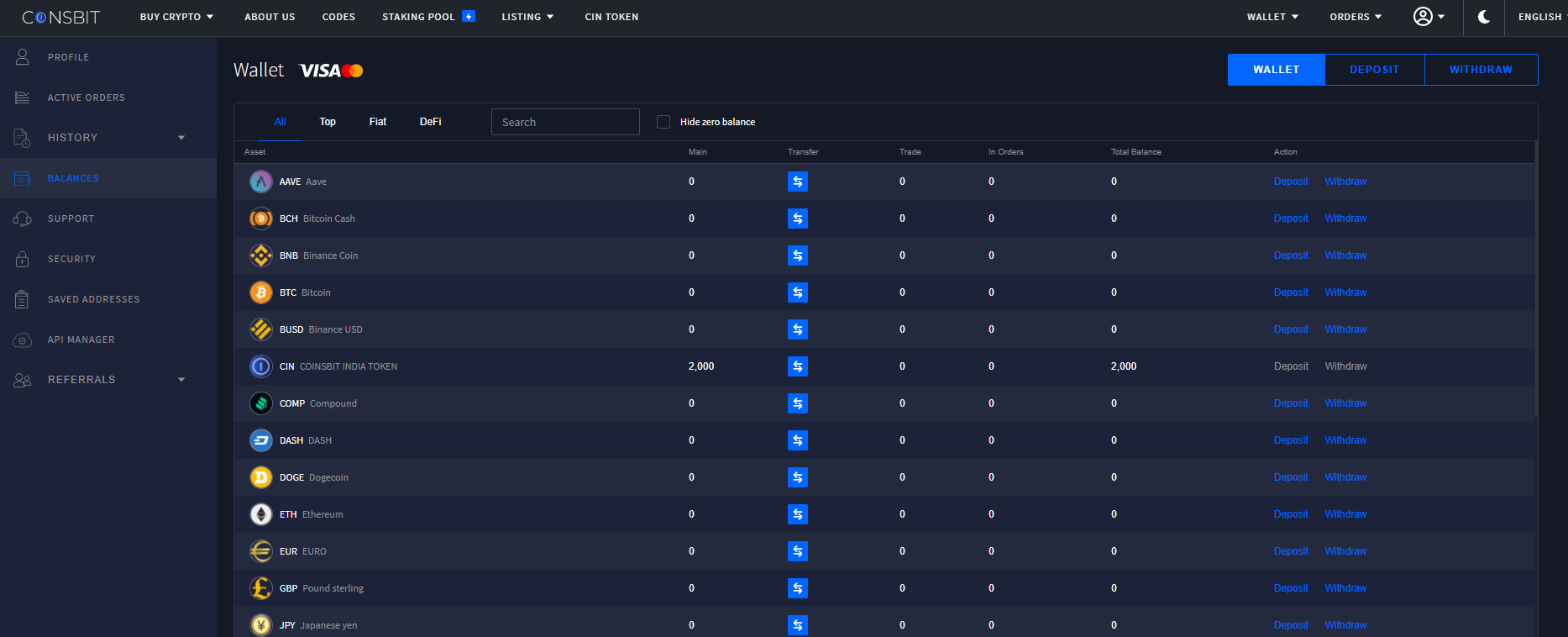Click into the asset Search field

(565, 122)
